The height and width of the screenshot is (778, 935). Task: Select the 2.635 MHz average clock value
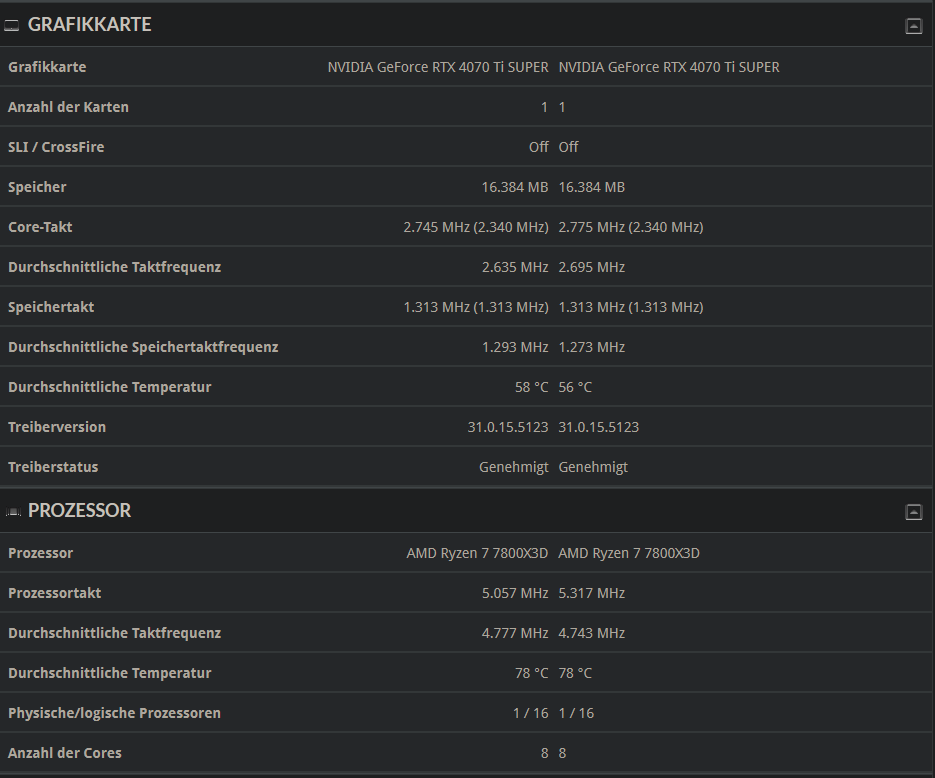[x=515, y=267]
